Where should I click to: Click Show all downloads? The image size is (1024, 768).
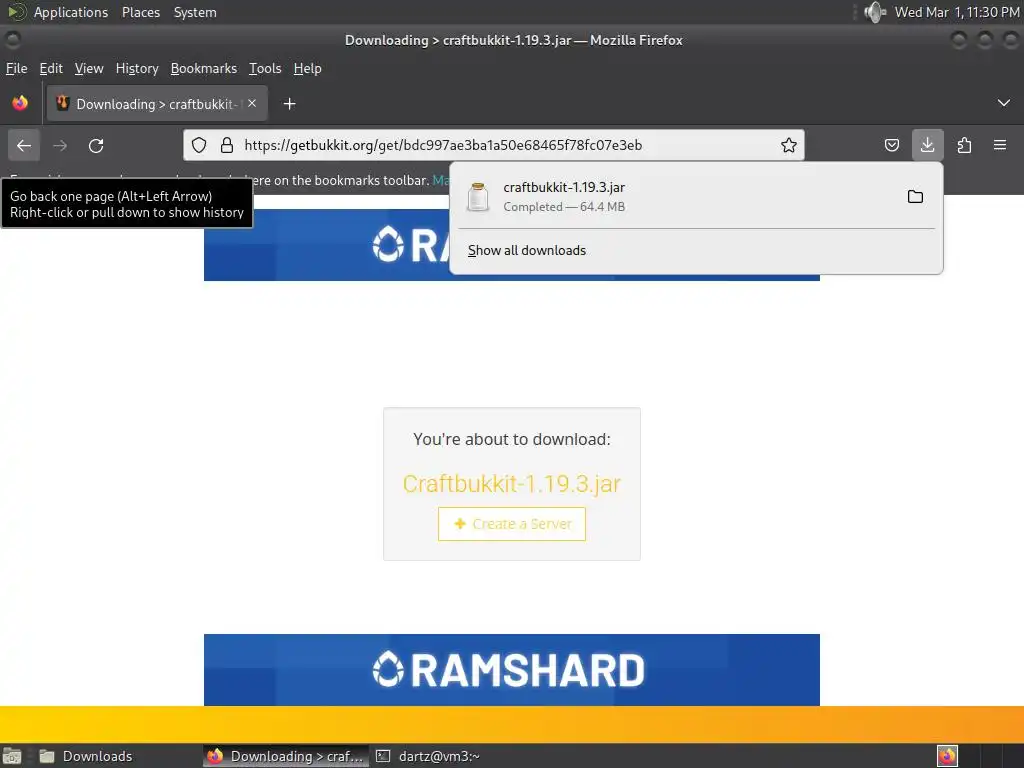click(526, 251)
